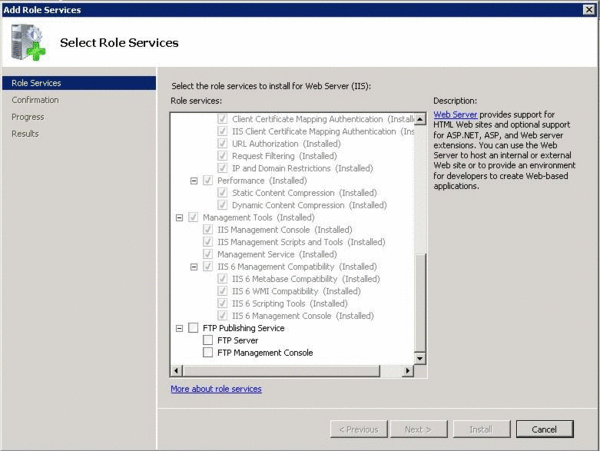Tick the FTP Publishing Service checkbox
This screenshot has height=451, width=600.
[x=193, y=328]
